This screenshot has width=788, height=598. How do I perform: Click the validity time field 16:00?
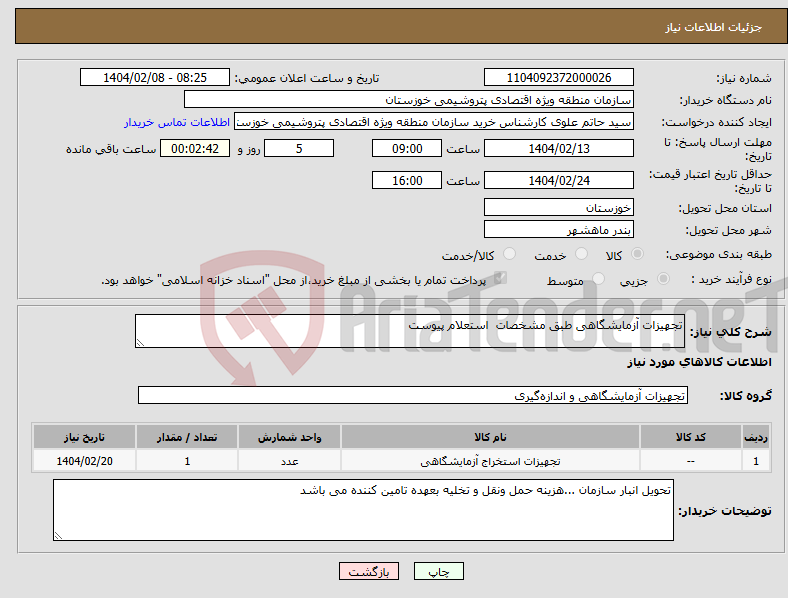407,180
